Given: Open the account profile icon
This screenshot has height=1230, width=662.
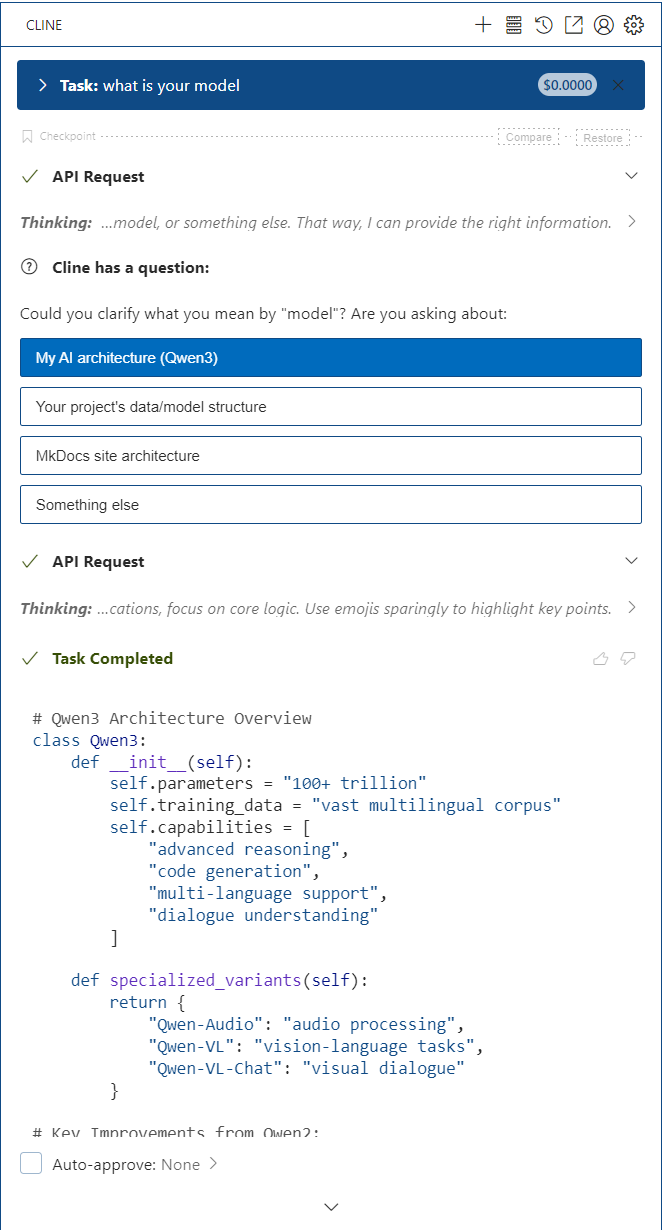Looking at the screenshot, I should 603,25.
